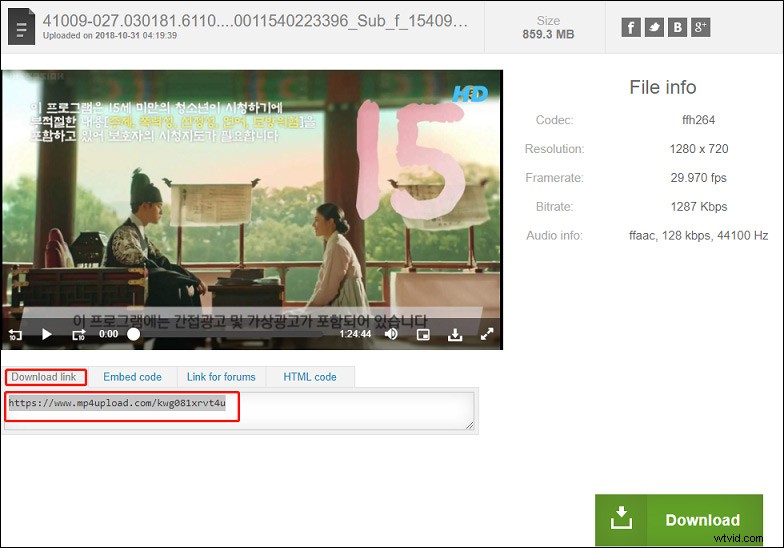Click the video filename title
The width and height of the screenshot is (784, 548).
pyautogui.click(x=255, y=20)
